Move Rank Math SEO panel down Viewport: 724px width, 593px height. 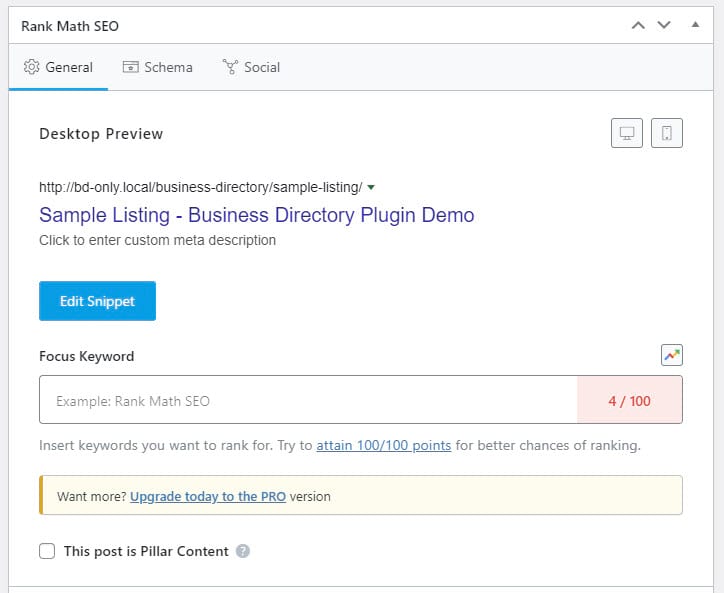pyautogui.click(x=664, y=25)
